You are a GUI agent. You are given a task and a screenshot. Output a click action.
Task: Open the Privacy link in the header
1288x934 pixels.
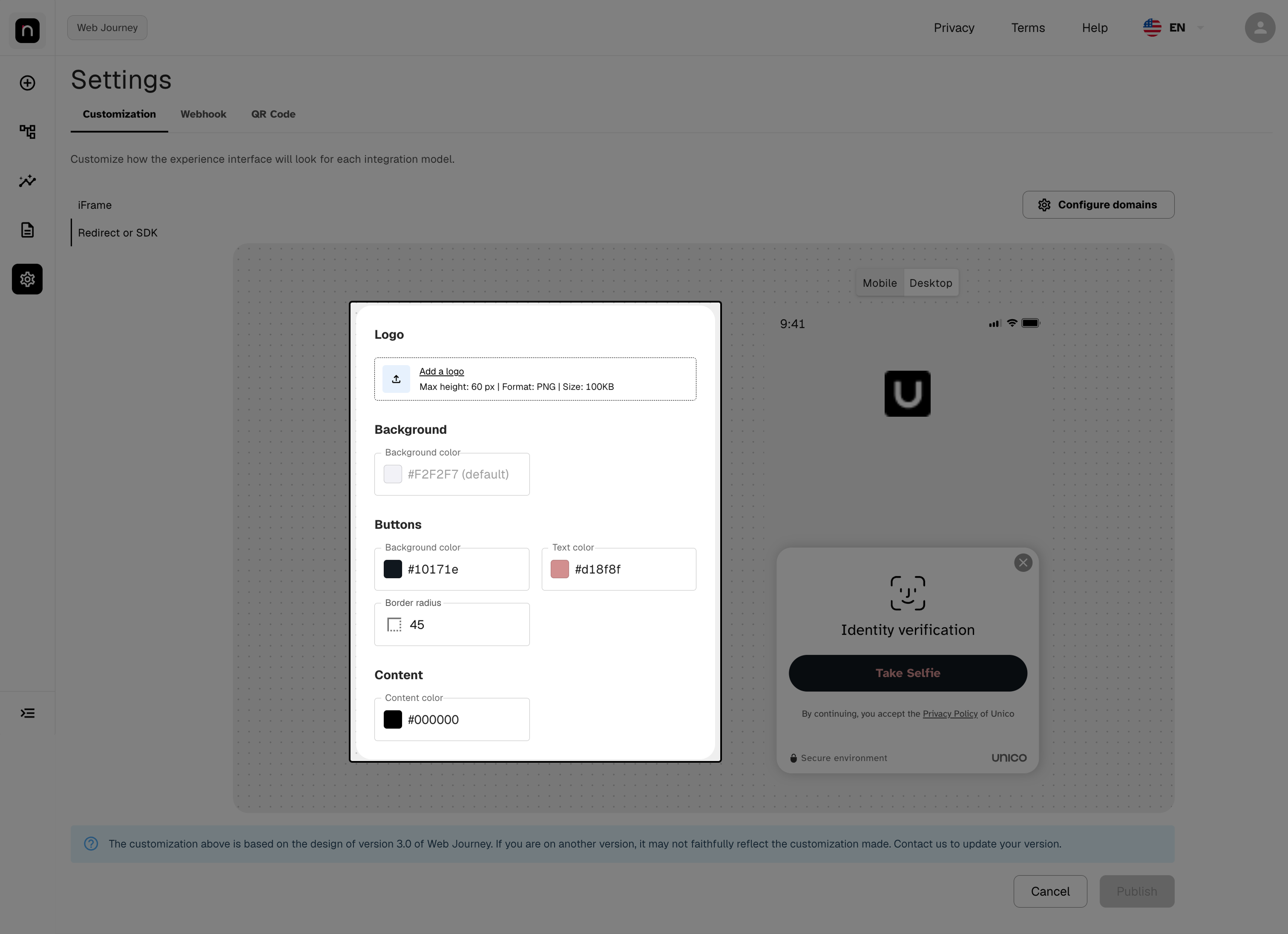pyautogui.click(x=954, y=28)
